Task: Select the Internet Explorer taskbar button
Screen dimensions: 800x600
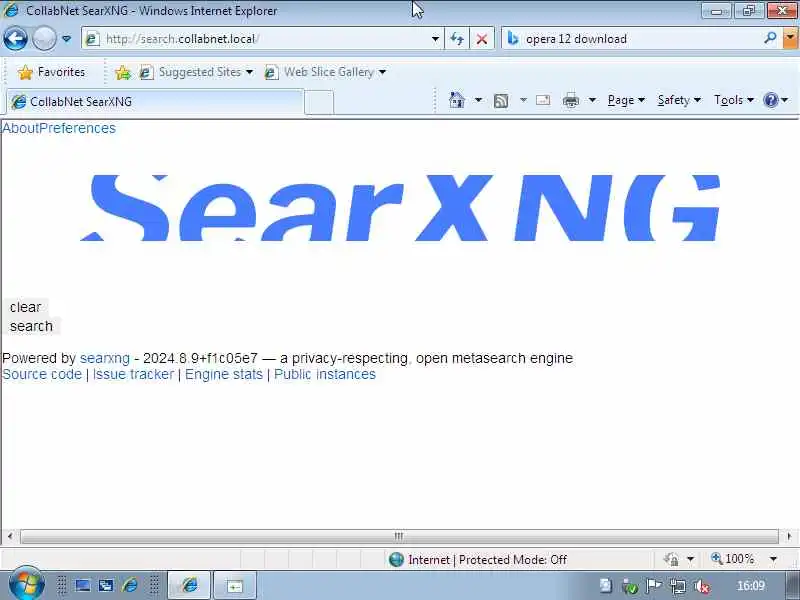Action: coord(189,585)
